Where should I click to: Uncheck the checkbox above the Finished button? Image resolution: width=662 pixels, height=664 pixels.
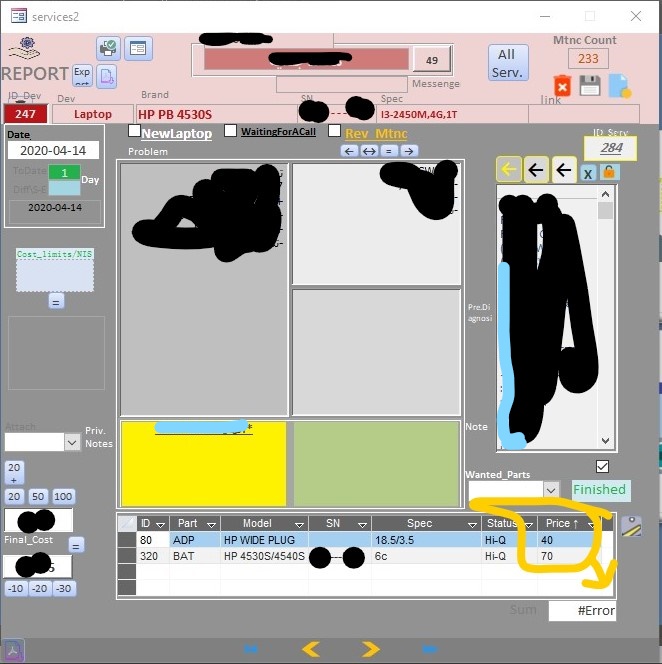click(602, 467)
